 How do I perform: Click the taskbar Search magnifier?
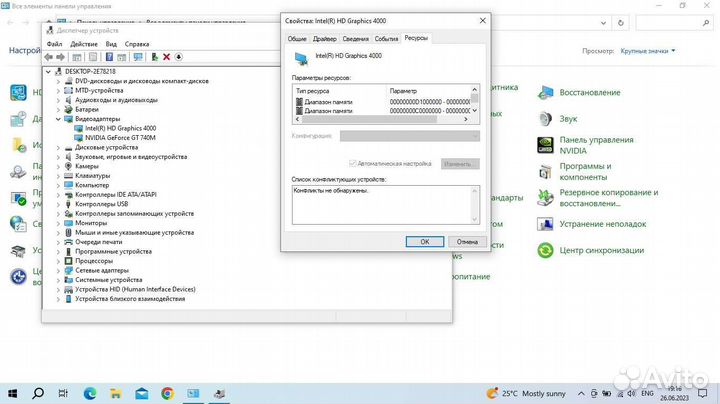point(38,393)
